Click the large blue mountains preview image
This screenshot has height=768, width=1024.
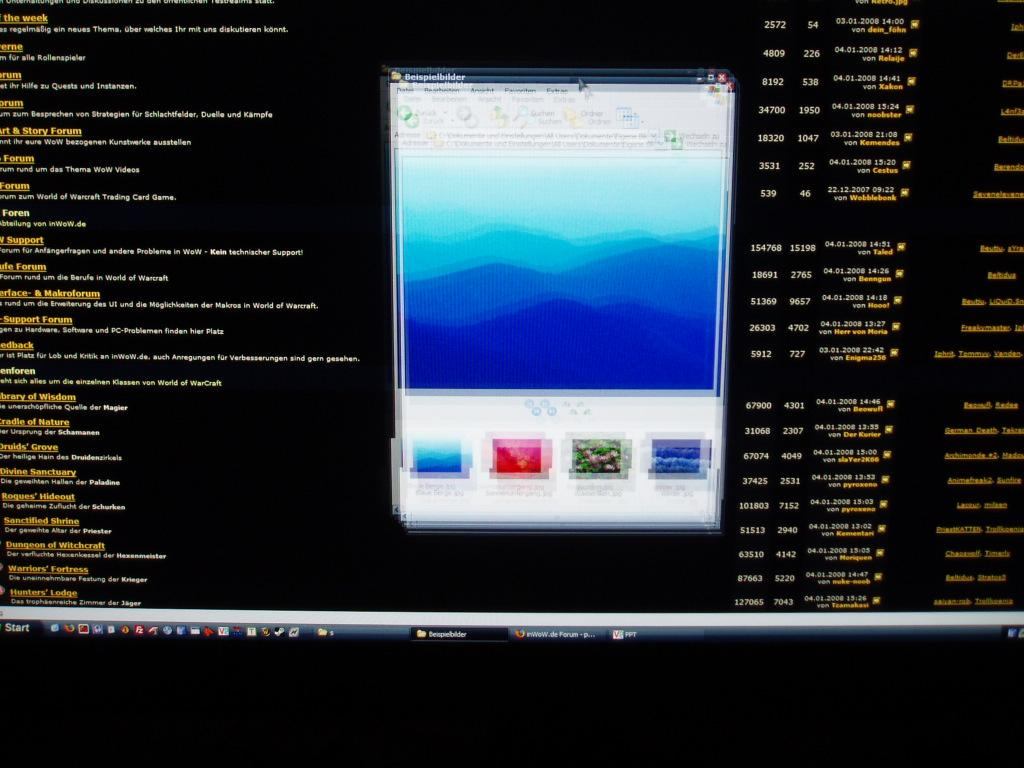pyautogui.click(x=561, y=273)
